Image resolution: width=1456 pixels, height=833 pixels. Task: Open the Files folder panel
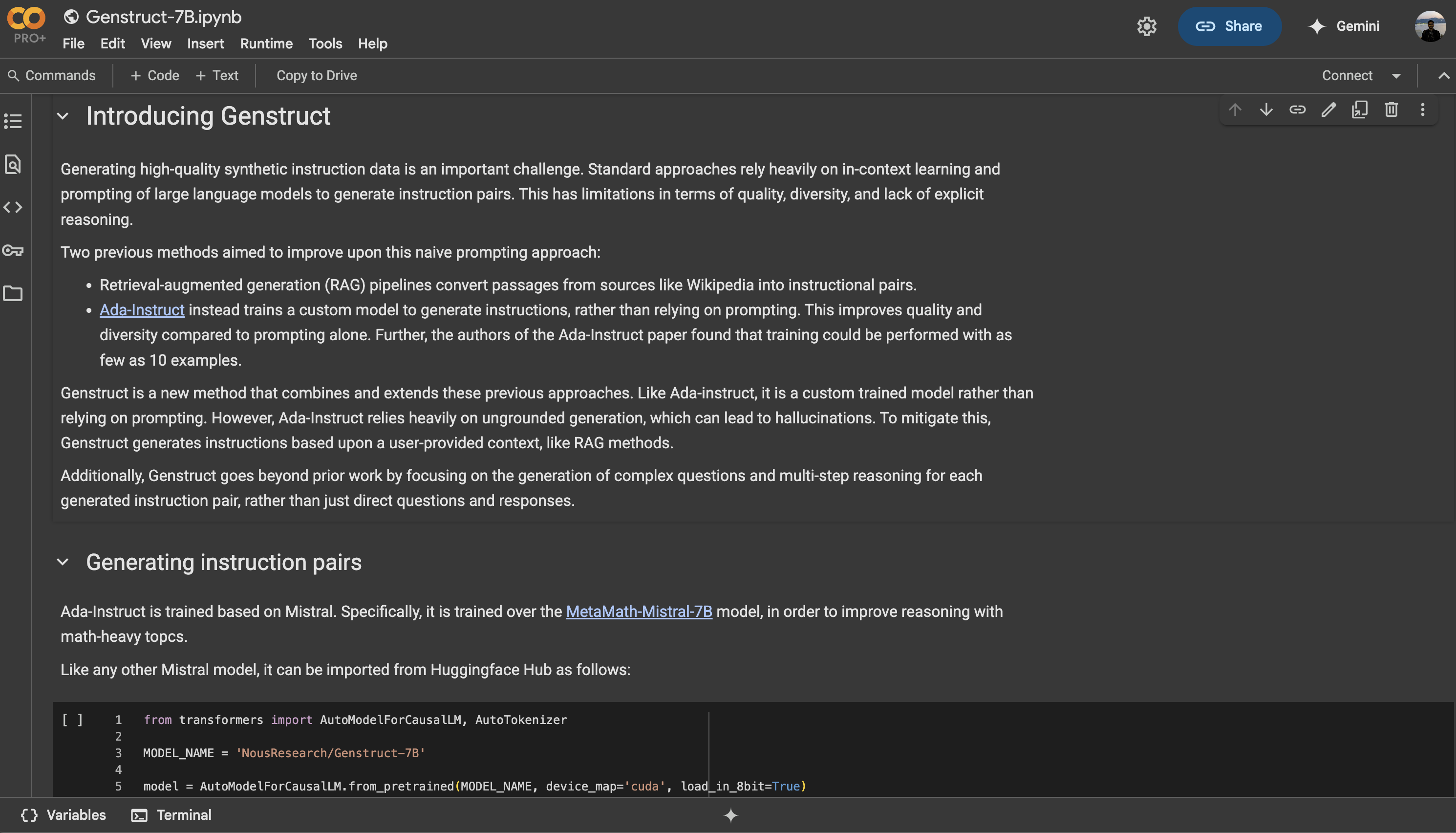pos(13,293)
